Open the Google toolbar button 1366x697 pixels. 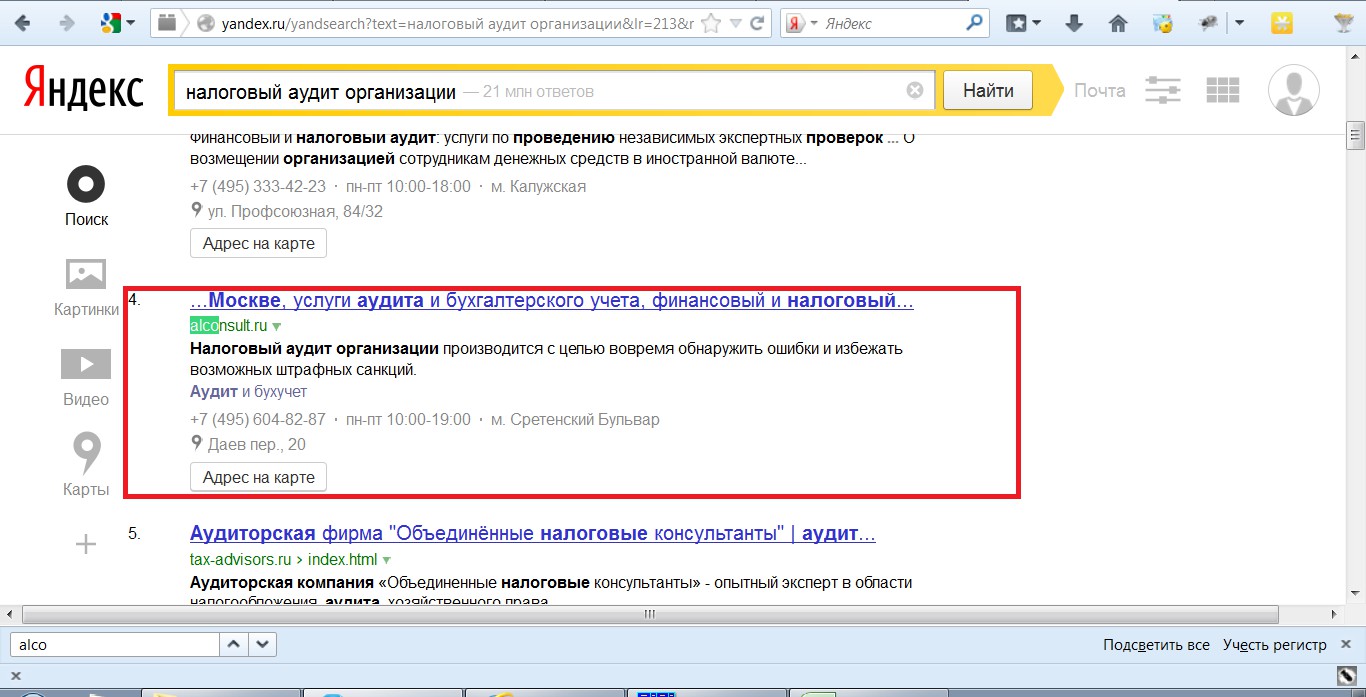(118, 23)
